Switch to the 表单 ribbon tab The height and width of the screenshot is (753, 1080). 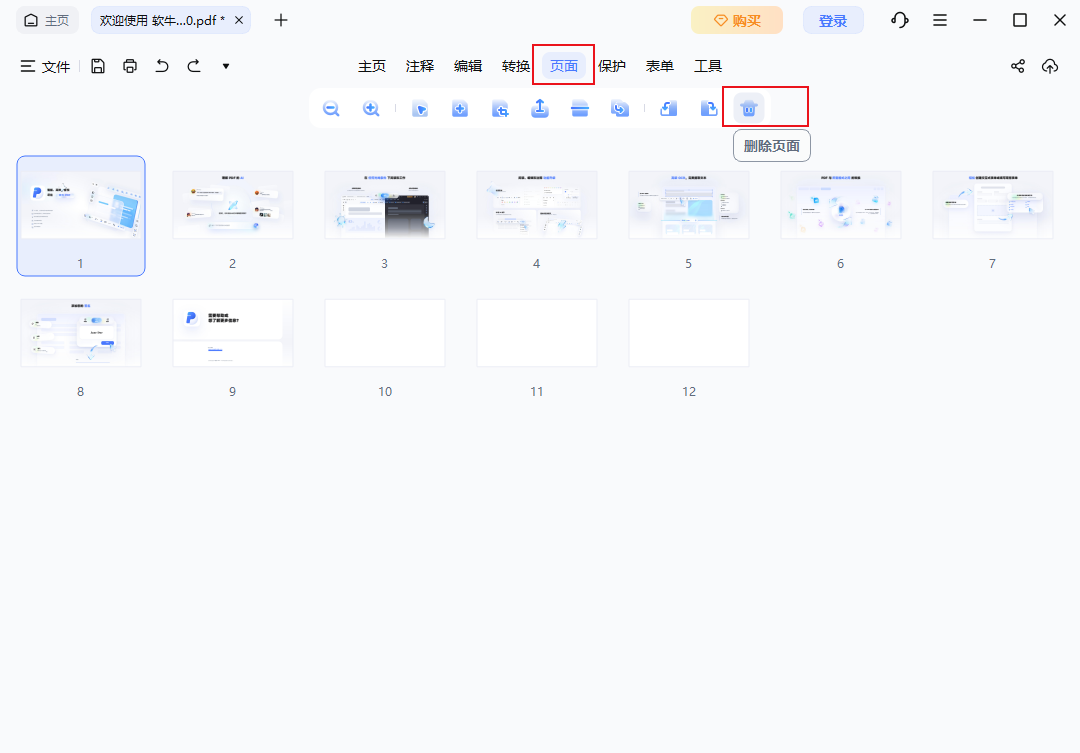(x=660, y=66)
